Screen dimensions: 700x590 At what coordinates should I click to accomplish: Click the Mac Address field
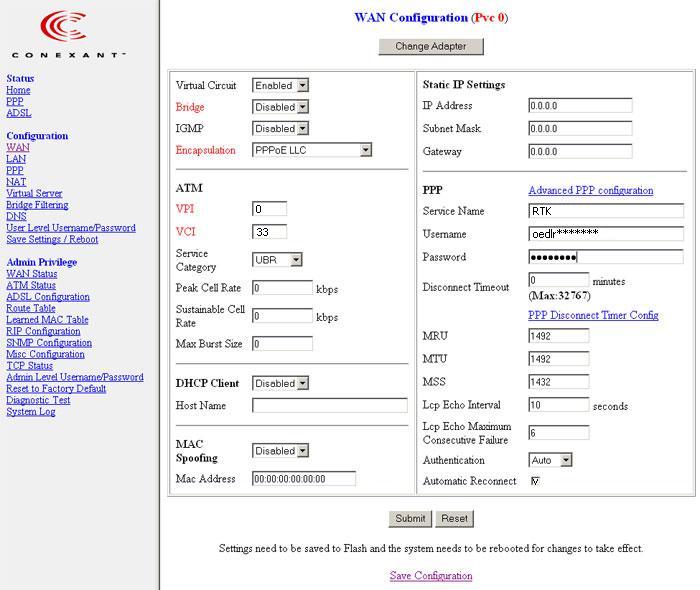(304, 479)
